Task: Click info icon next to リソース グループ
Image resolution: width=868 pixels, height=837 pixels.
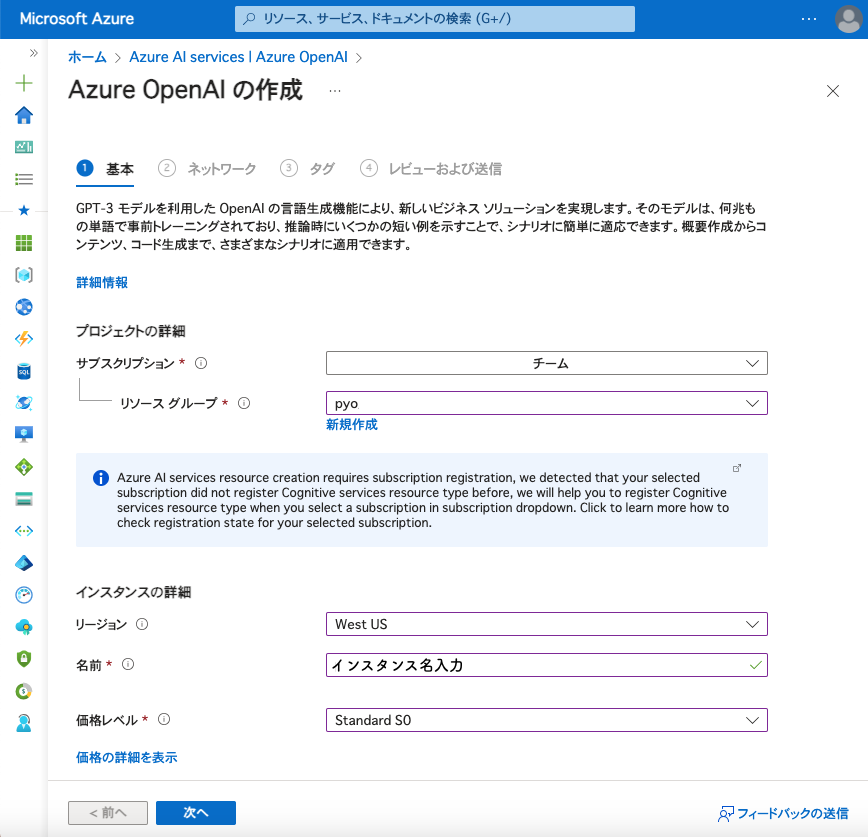Action: coord(244,403)
